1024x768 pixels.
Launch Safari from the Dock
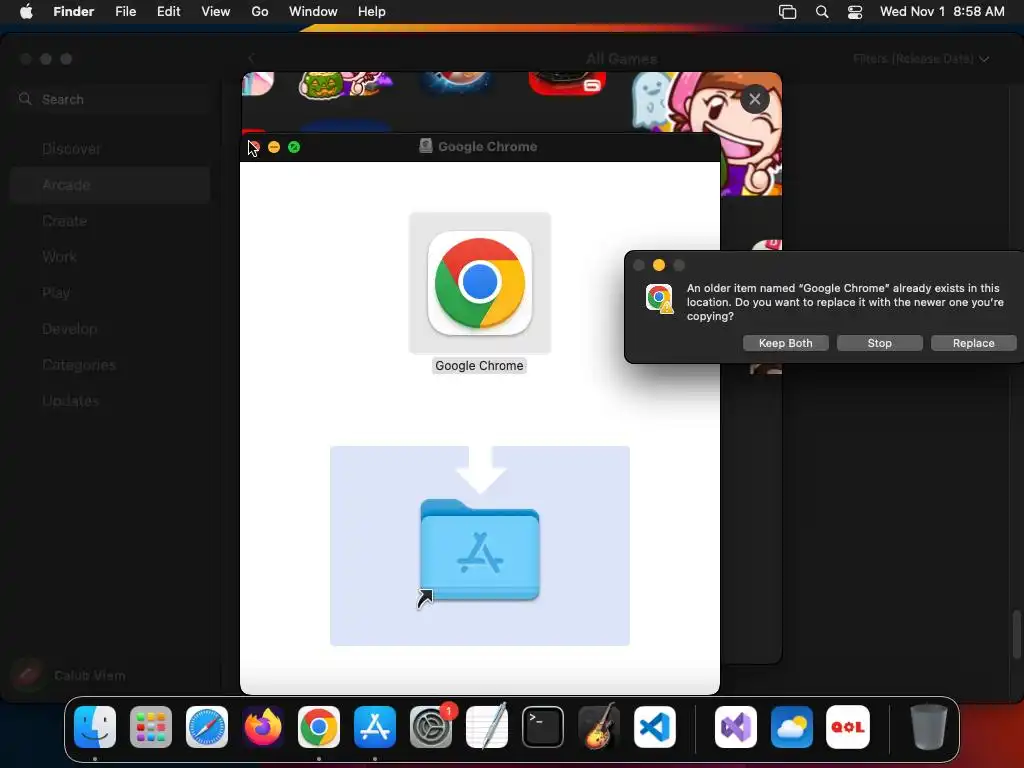coord(207,727)
